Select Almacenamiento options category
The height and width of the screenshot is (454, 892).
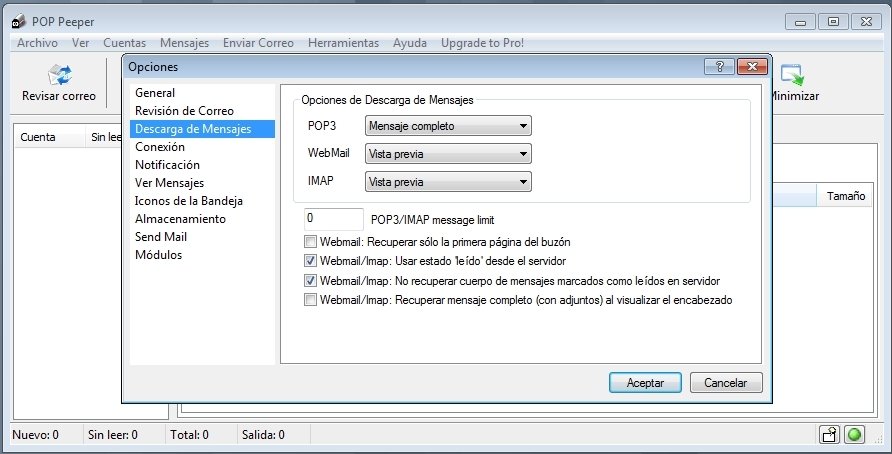coord(202,219)
